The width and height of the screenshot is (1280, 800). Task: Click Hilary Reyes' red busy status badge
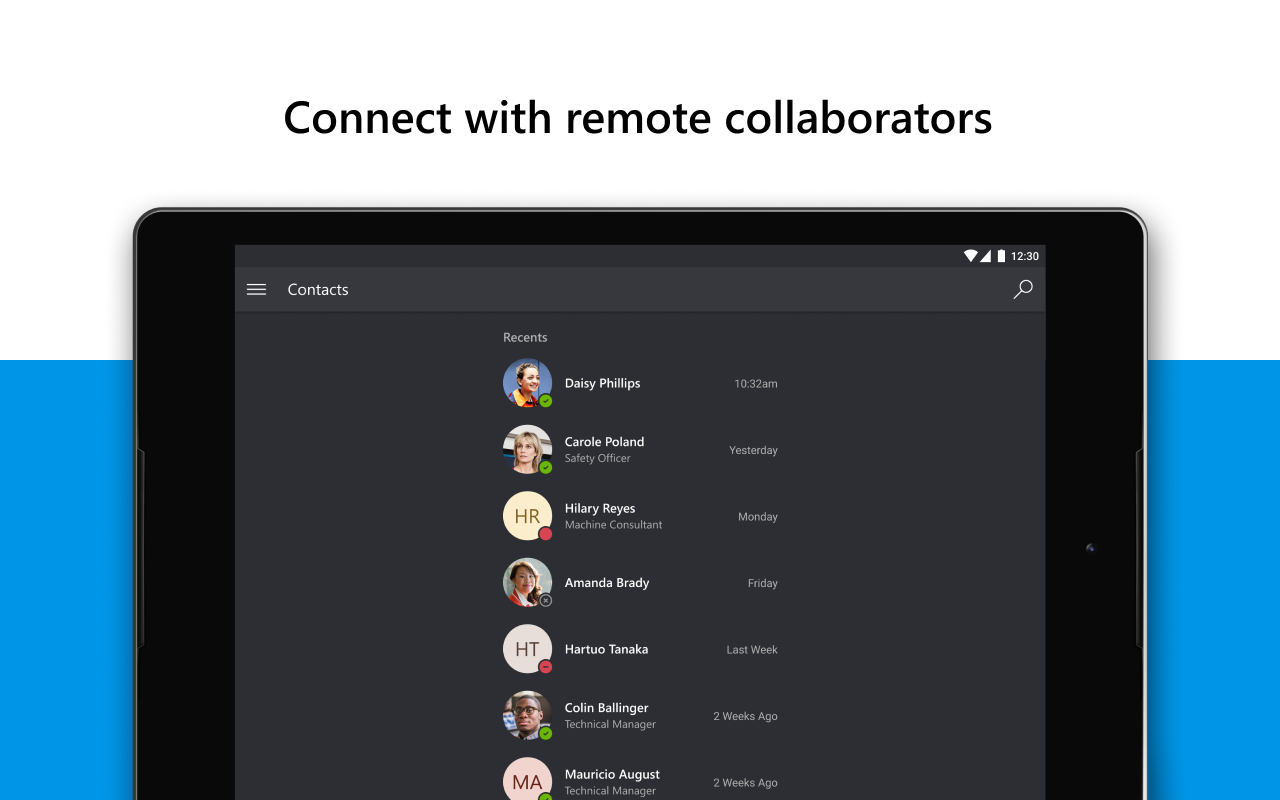(546, 534)
